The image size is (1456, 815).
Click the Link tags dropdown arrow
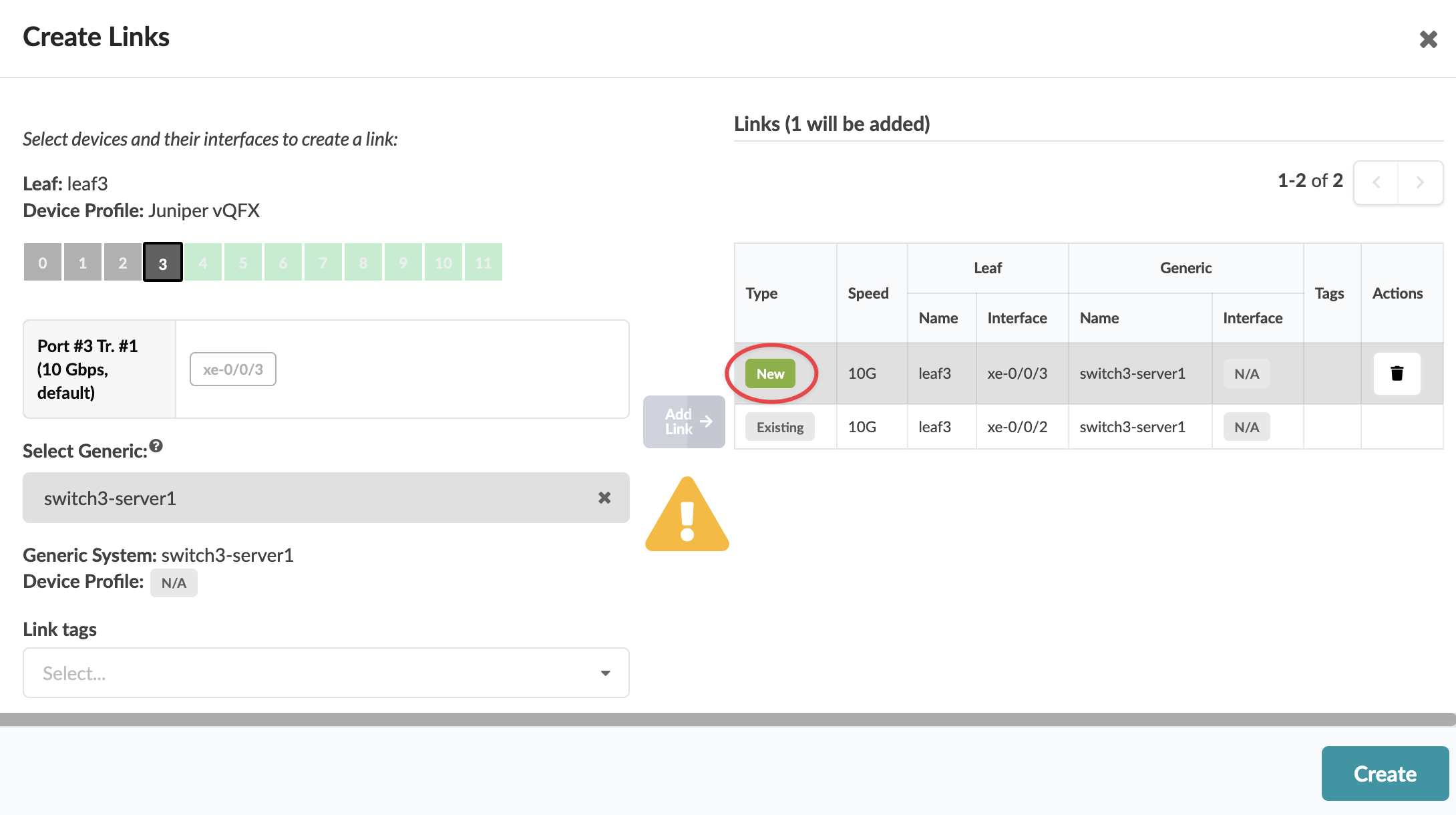[605, 673]
